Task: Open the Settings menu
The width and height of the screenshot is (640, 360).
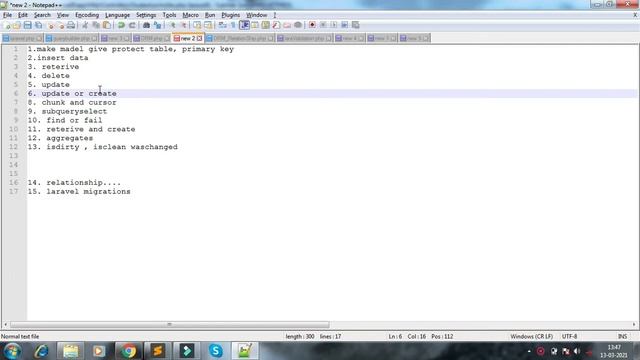Action: coord(146,15)
